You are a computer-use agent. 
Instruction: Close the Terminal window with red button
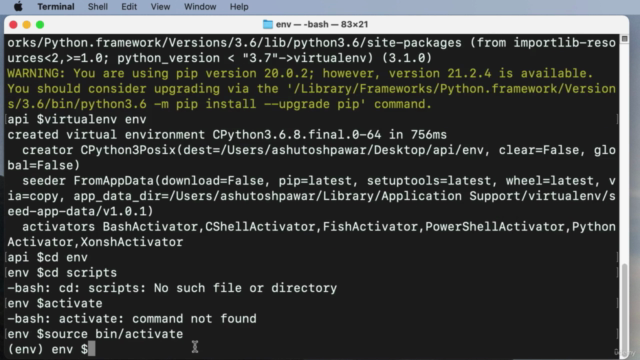(13, 25)
